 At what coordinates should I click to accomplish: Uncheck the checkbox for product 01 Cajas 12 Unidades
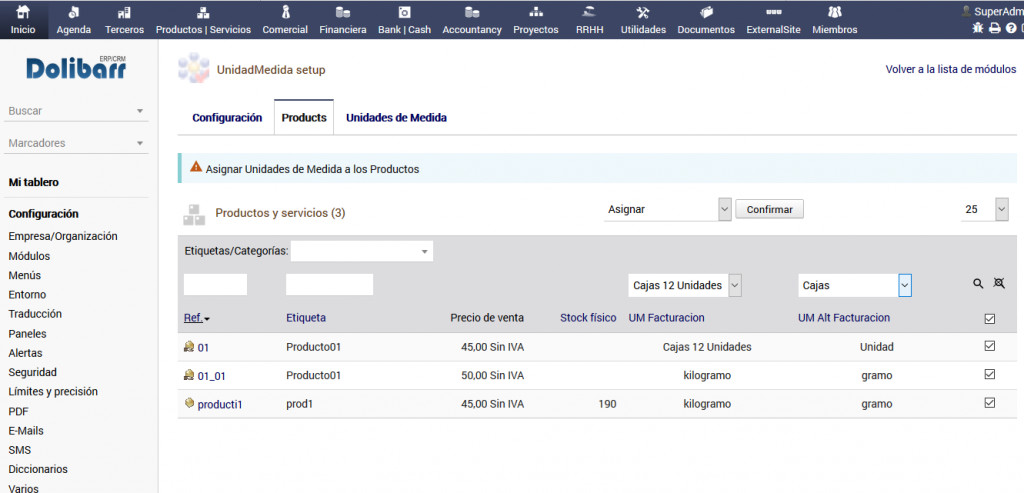(x=989, y=346)
